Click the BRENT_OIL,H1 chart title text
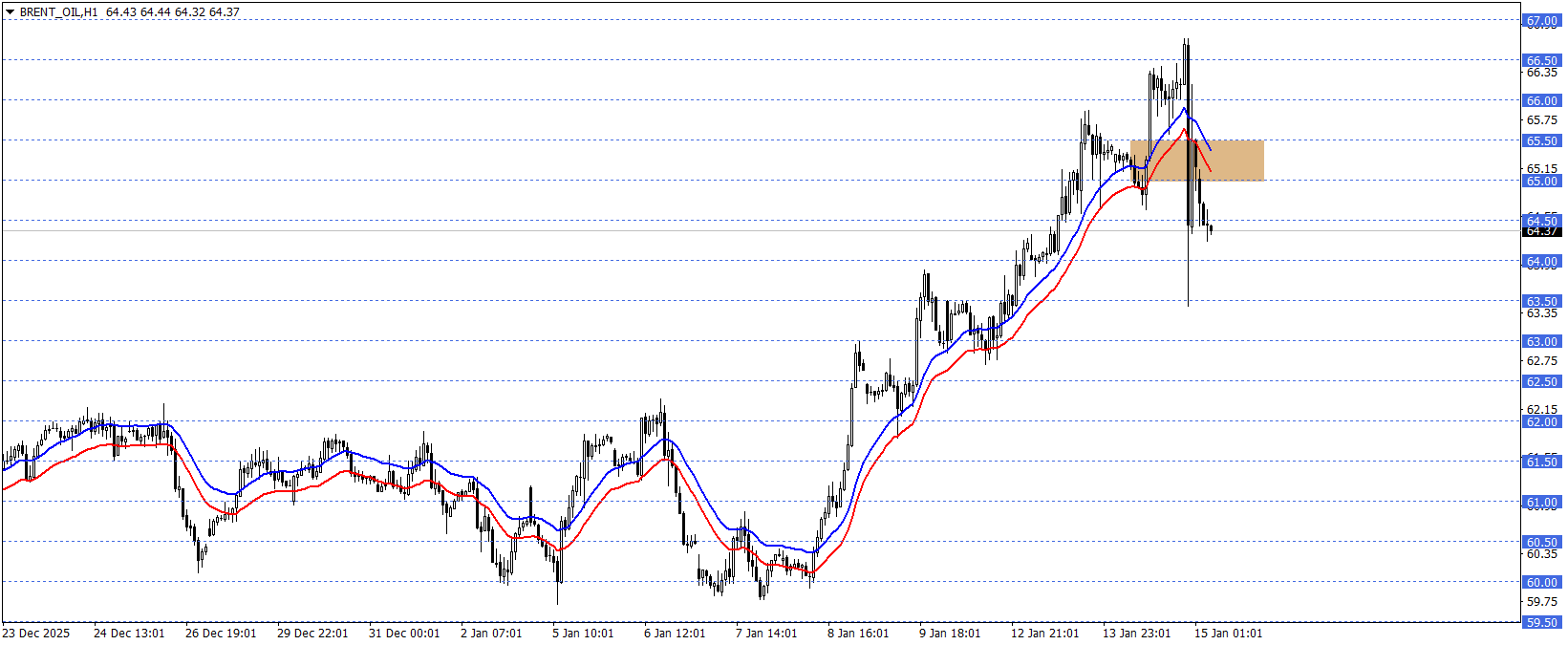1568x645 pixels. 58,12
